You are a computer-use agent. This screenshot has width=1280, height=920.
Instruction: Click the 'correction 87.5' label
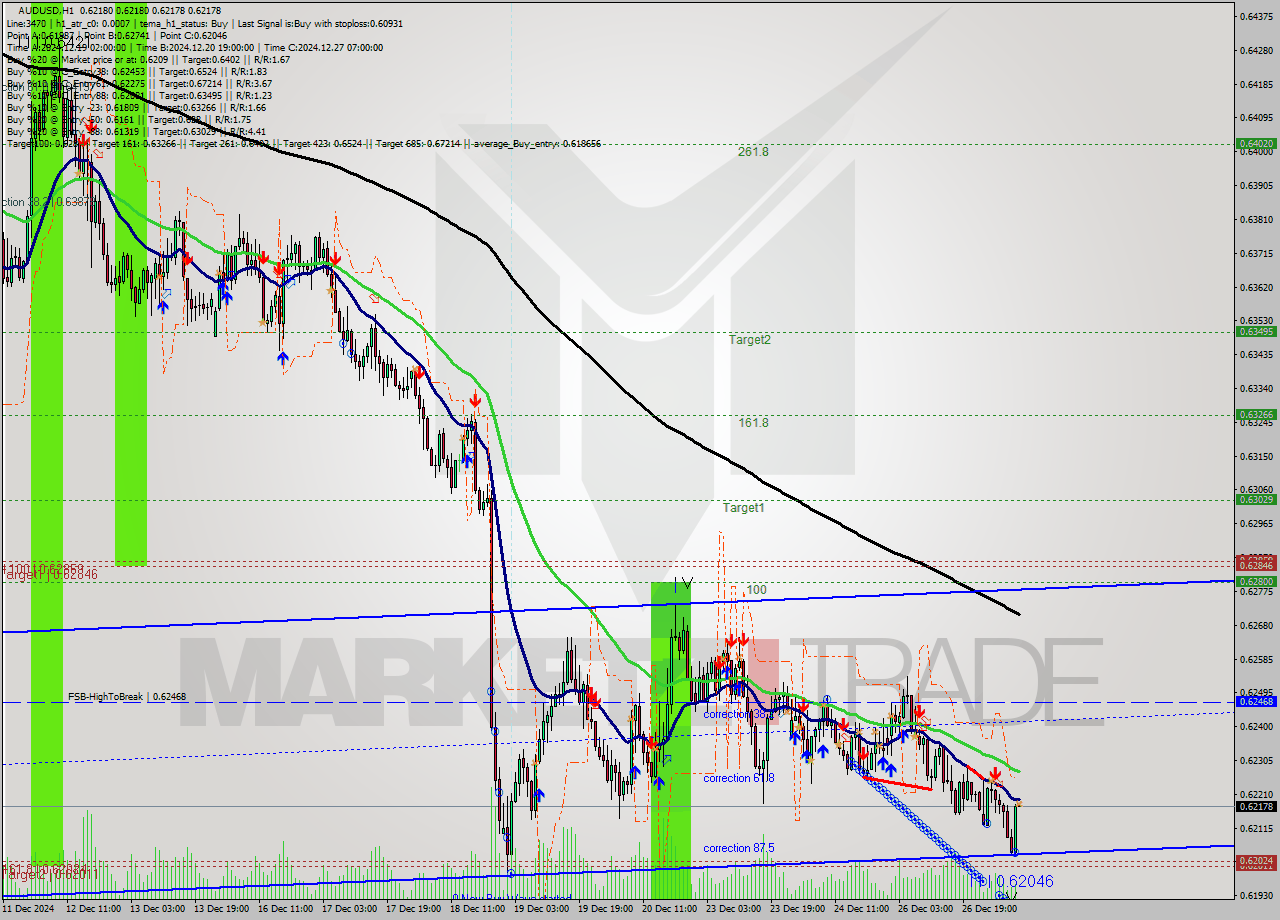pos(740,848)
